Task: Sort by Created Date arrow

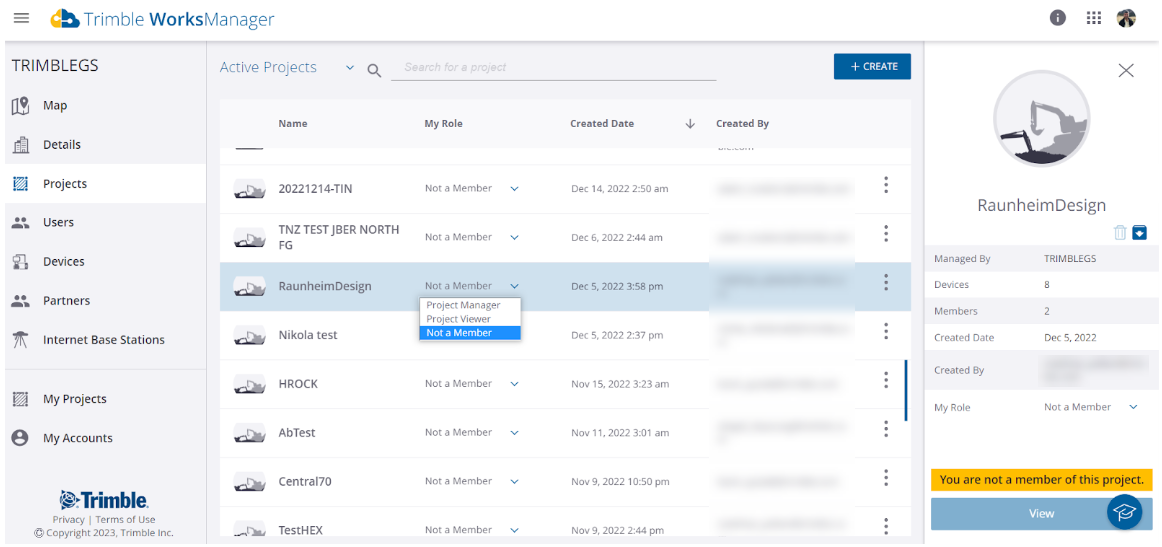Action: [x=689, y=124]
